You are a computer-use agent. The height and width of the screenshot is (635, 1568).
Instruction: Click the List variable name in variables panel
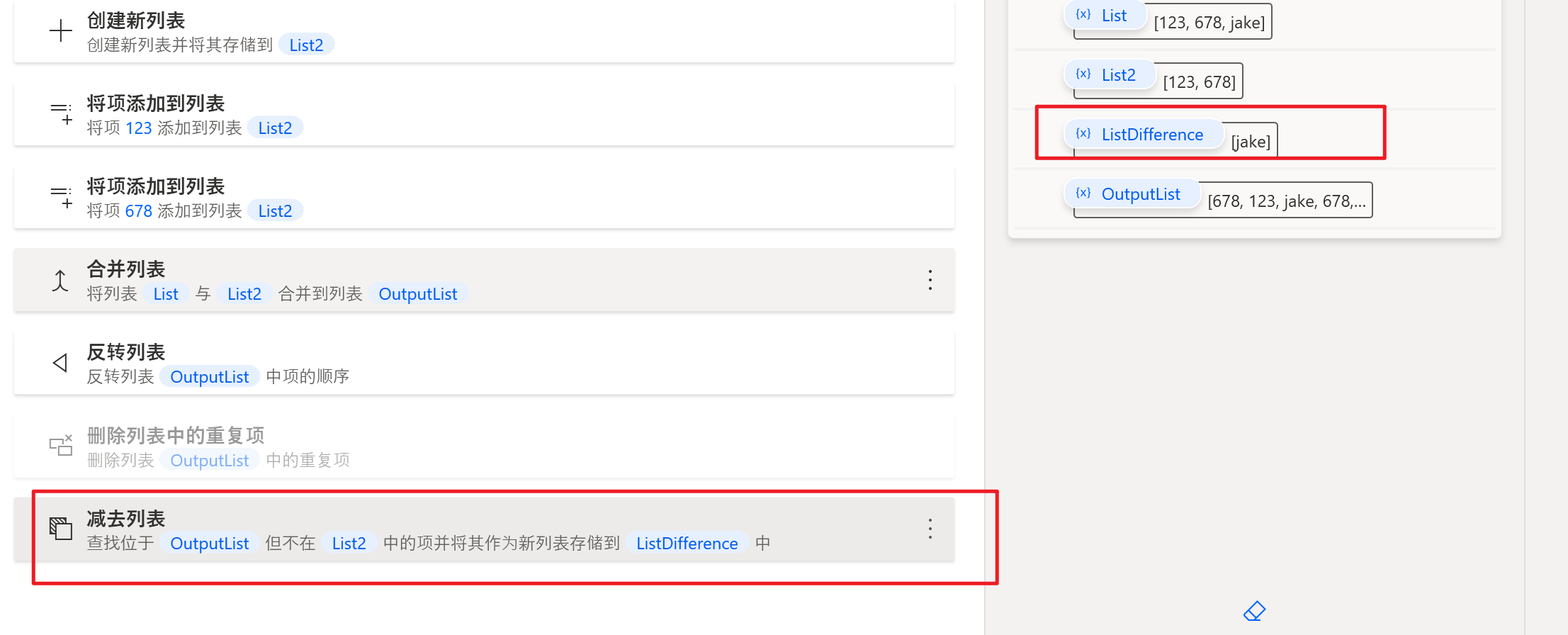(1114, 16)
